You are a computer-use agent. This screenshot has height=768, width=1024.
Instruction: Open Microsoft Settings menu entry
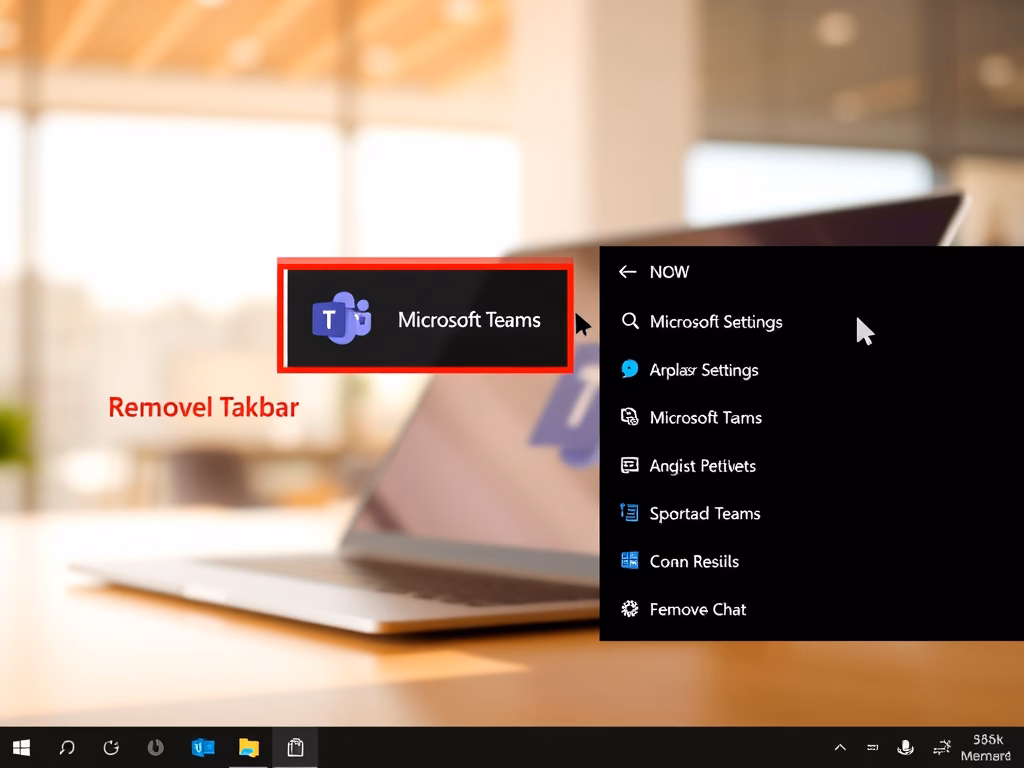(811, 321)
